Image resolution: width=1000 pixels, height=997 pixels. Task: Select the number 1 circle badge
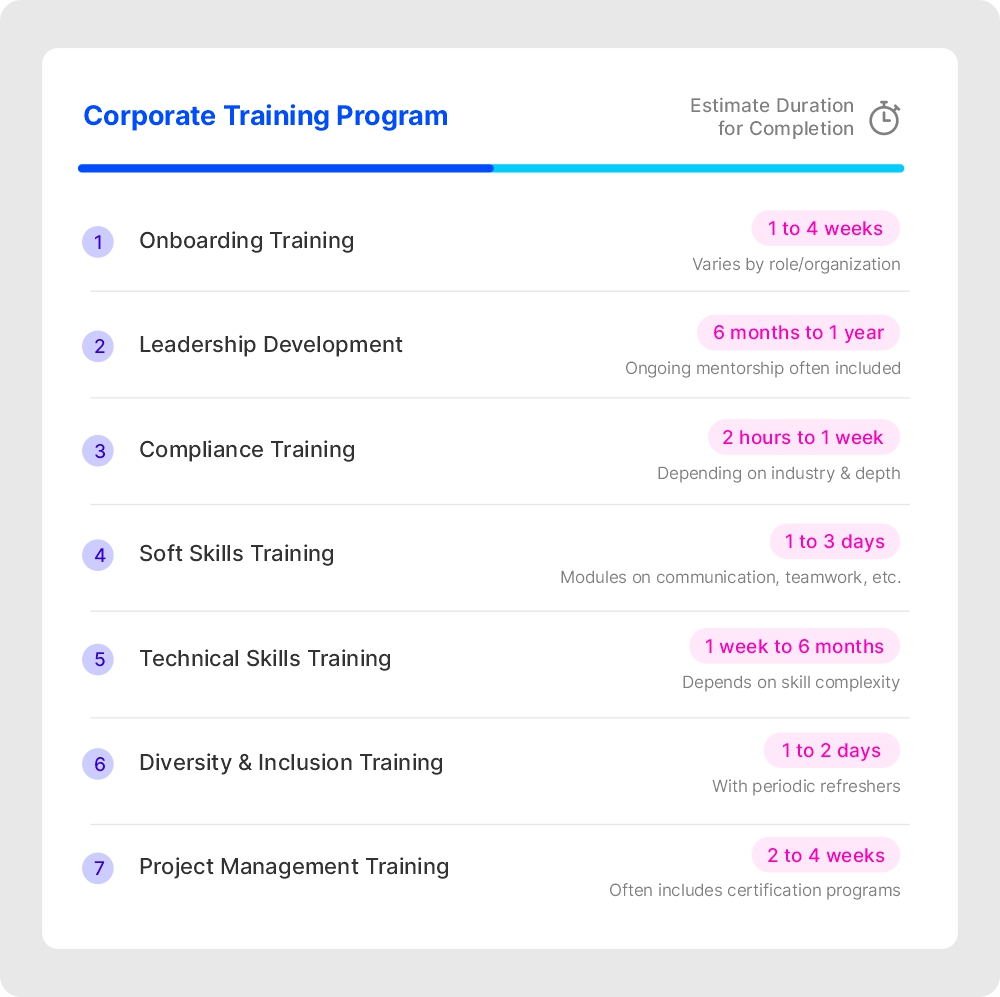98,242
